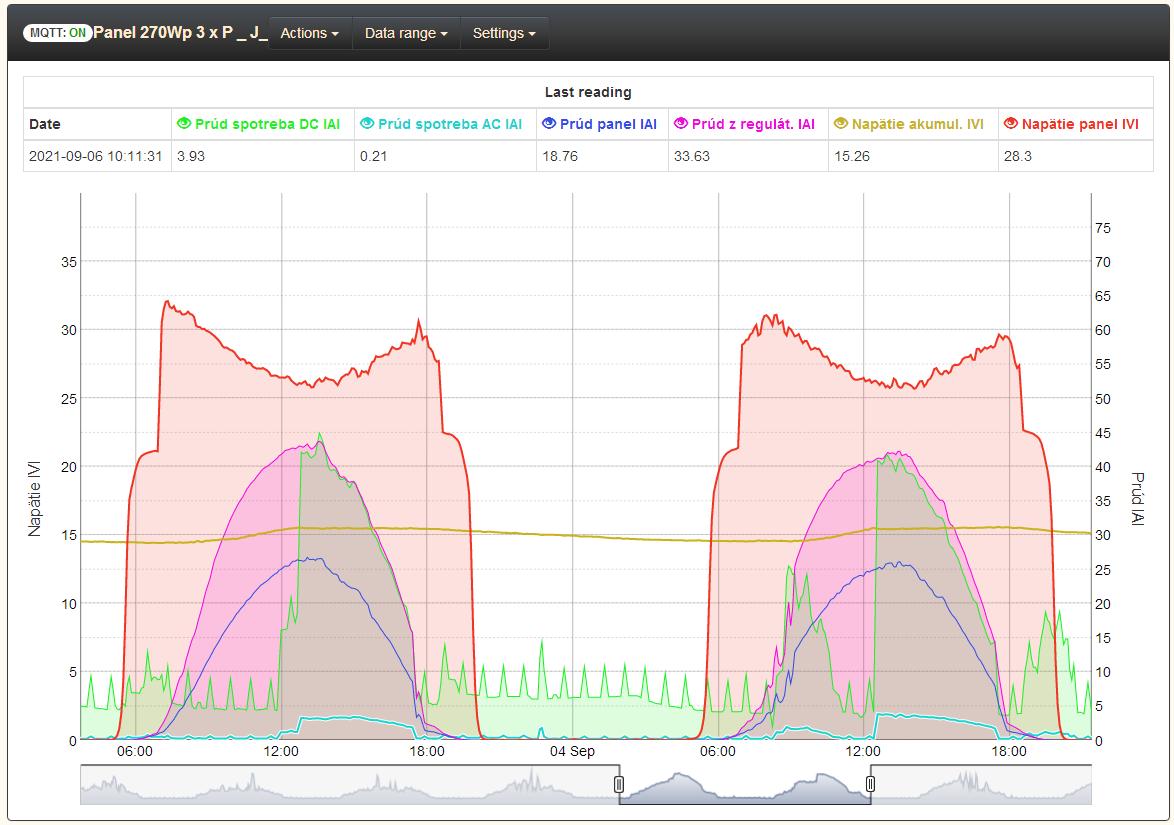Click the selected window in range overview
1174x825 pixels.
[x=745, y=786]
